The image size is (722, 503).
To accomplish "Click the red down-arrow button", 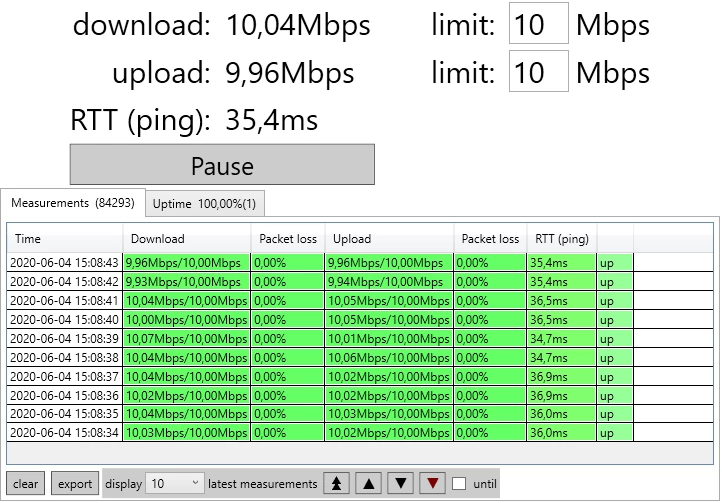I will click(x=432, y=483).
